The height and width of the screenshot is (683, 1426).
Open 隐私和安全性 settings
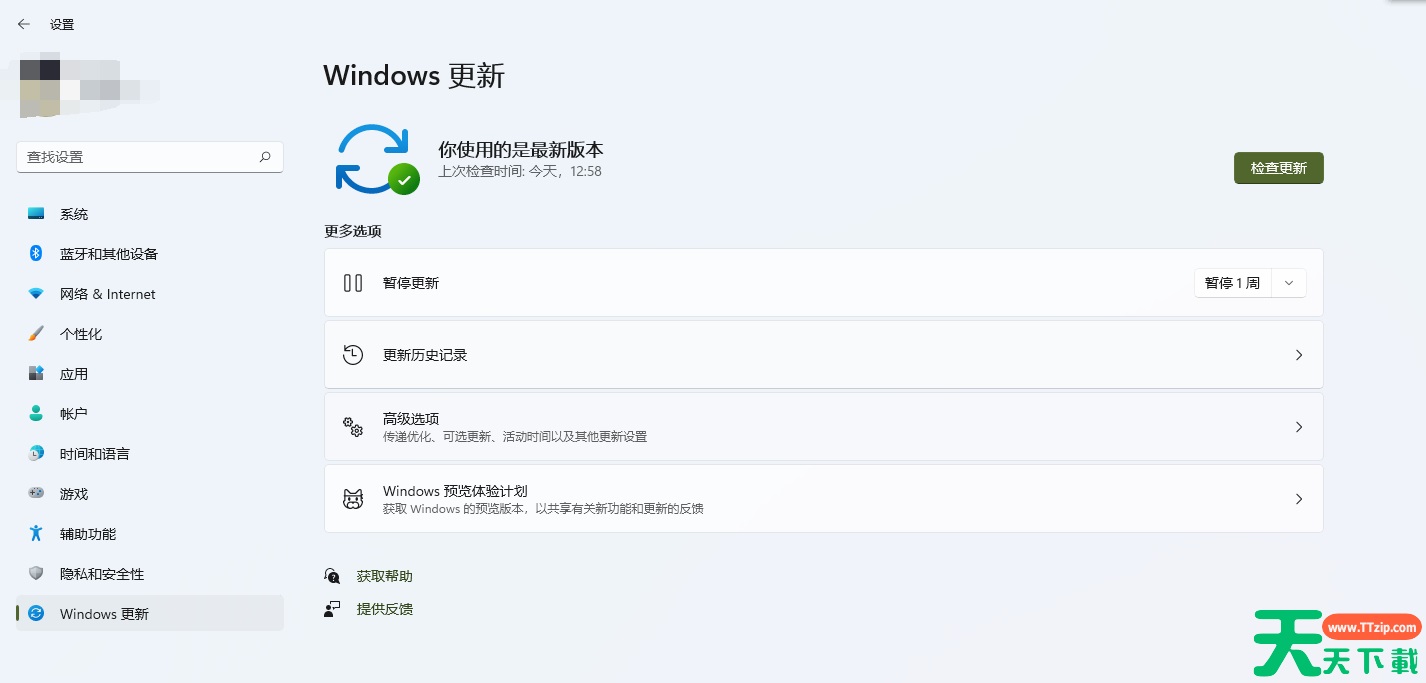pyautogui.click(x=150, y=574)
